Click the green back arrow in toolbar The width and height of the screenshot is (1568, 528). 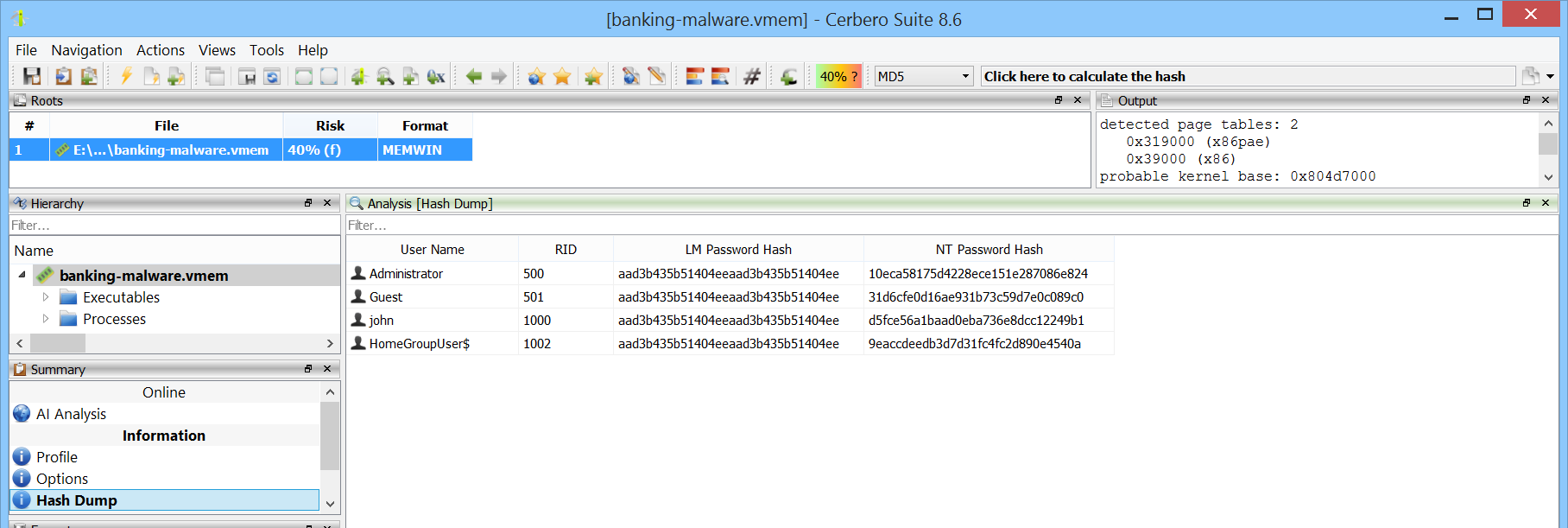[474, 76]
